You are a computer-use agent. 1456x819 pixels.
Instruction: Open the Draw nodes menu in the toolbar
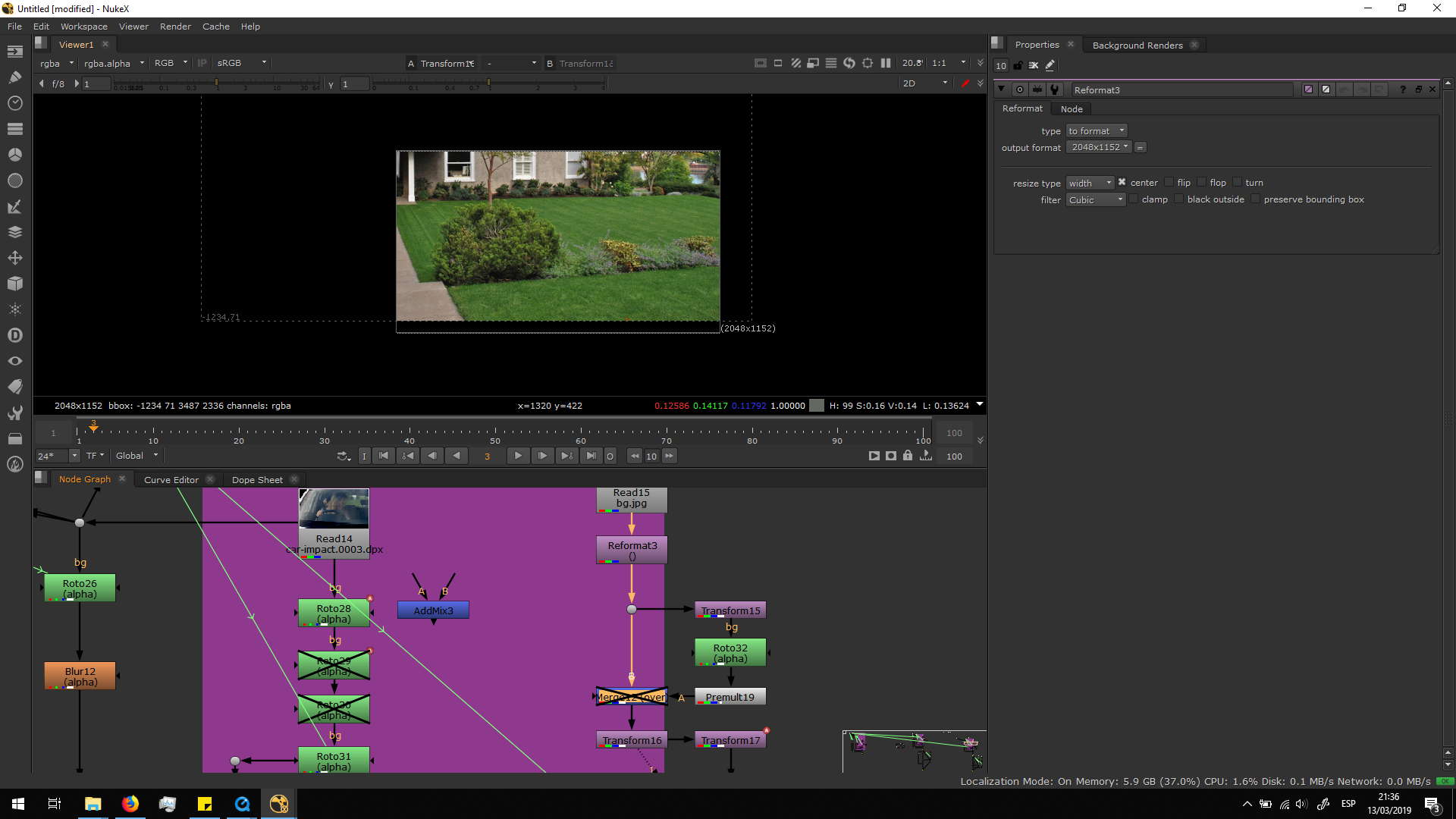point(14,77)
